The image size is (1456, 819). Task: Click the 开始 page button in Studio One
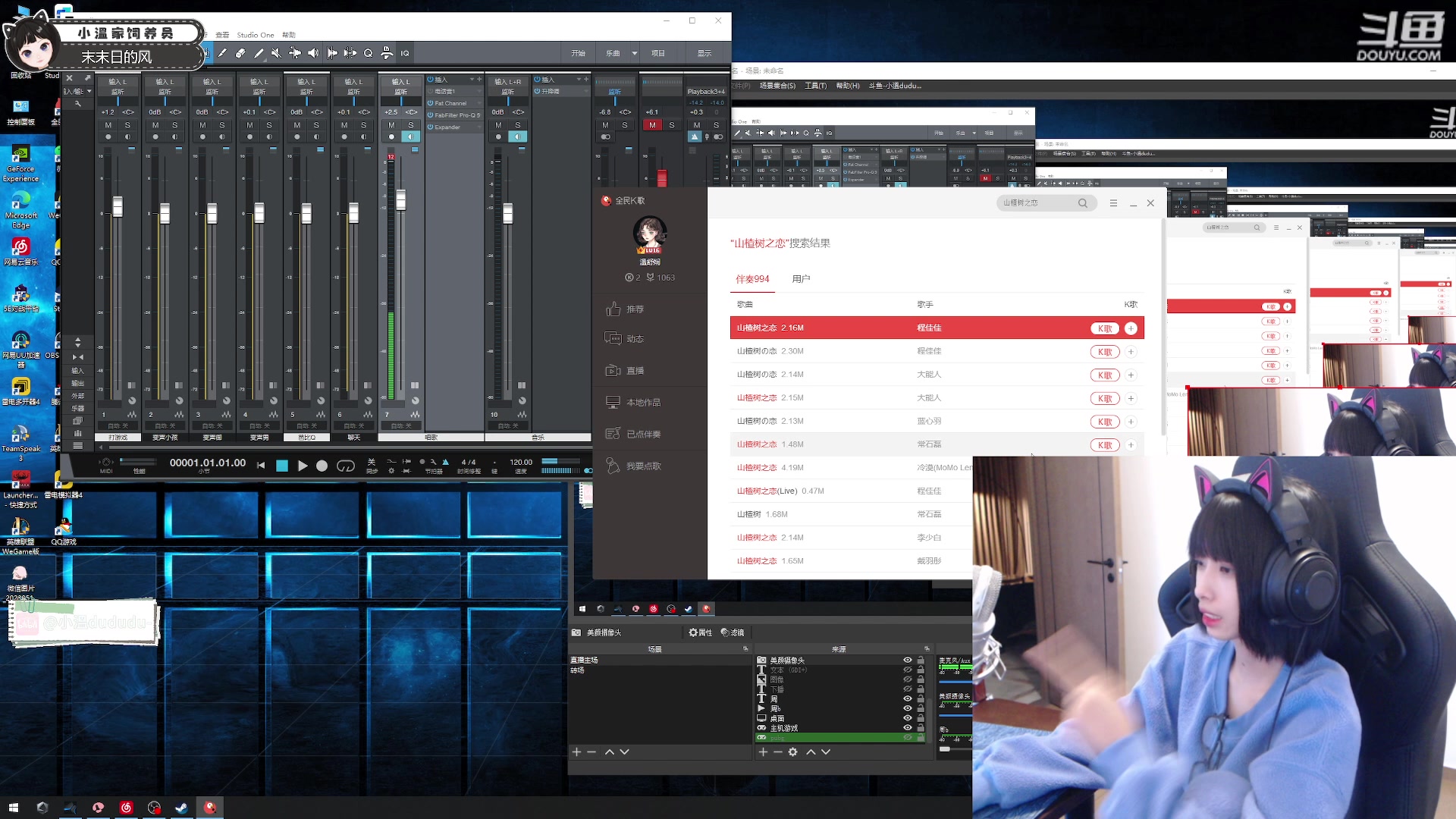pyautogui.click(x=579, y=53)
